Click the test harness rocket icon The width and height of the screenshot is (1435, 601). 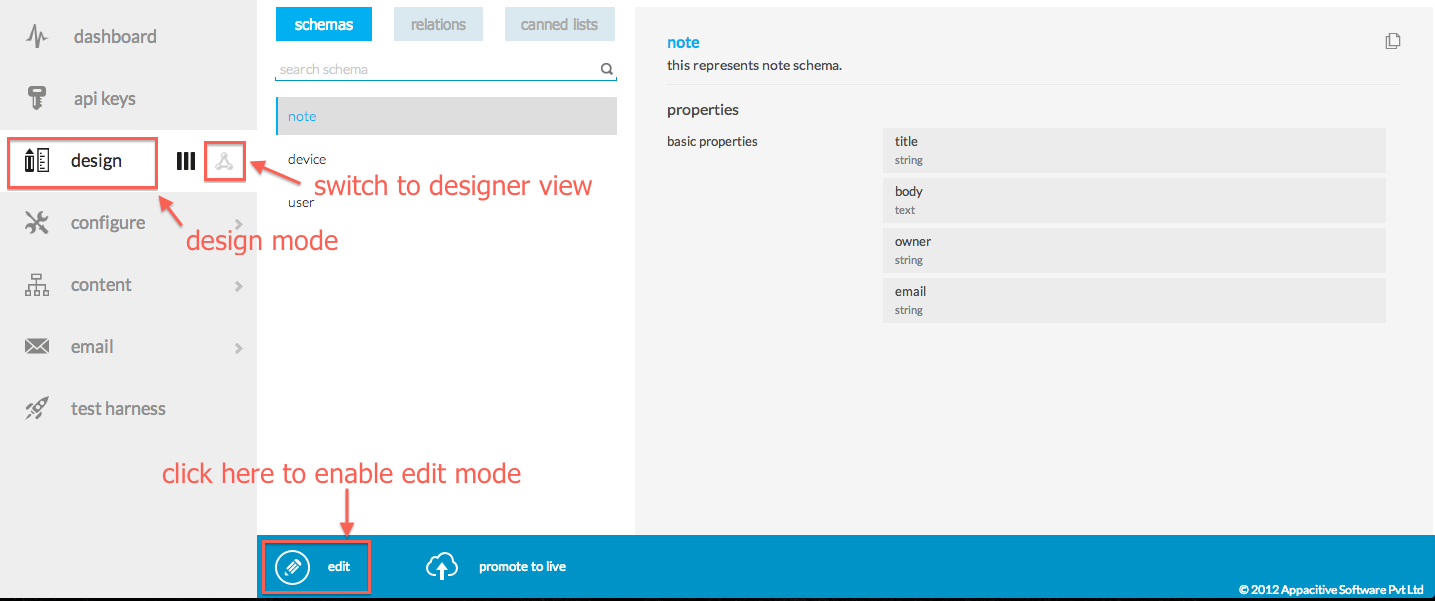37,408
